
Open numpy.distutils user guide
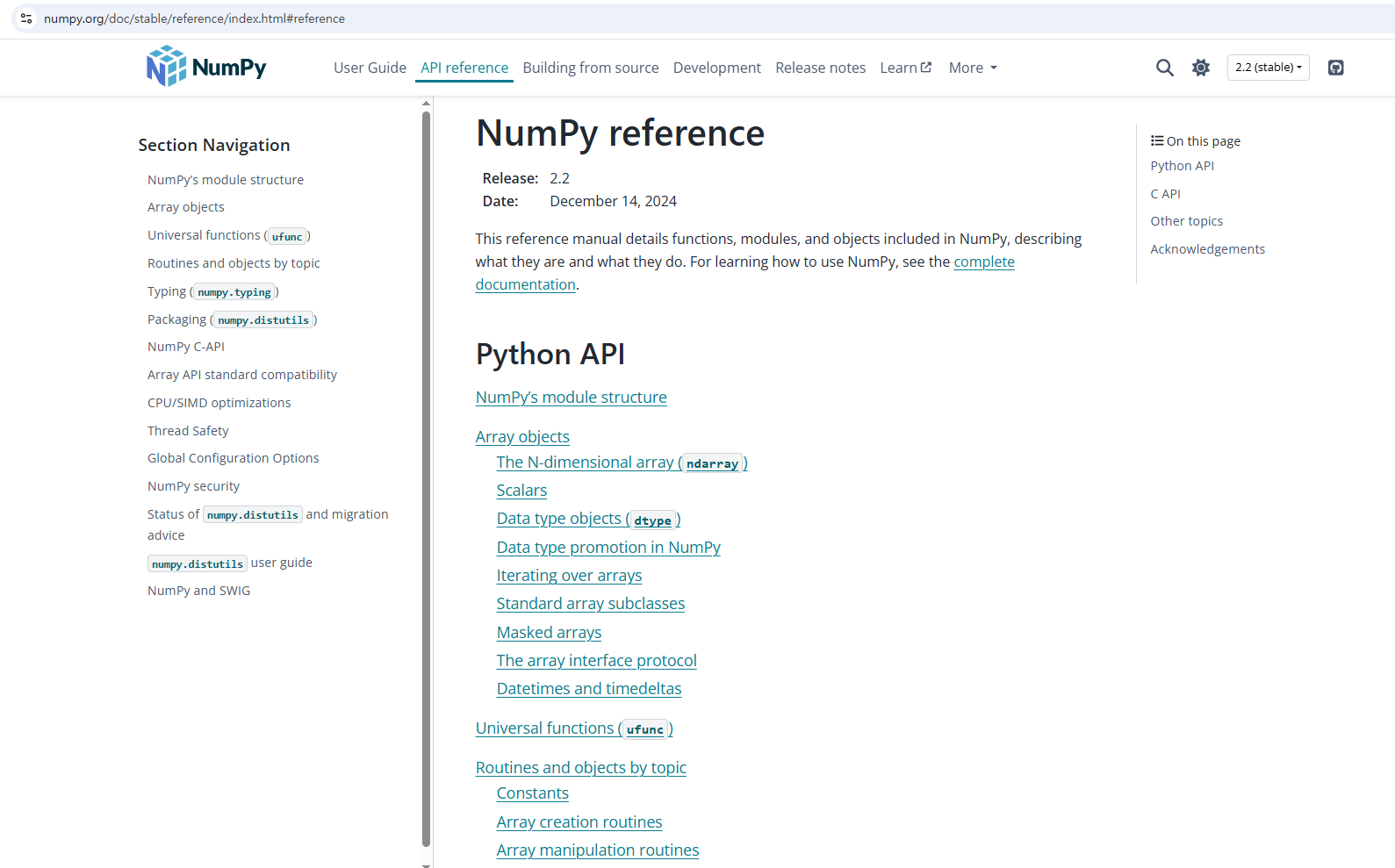(230, 563)
